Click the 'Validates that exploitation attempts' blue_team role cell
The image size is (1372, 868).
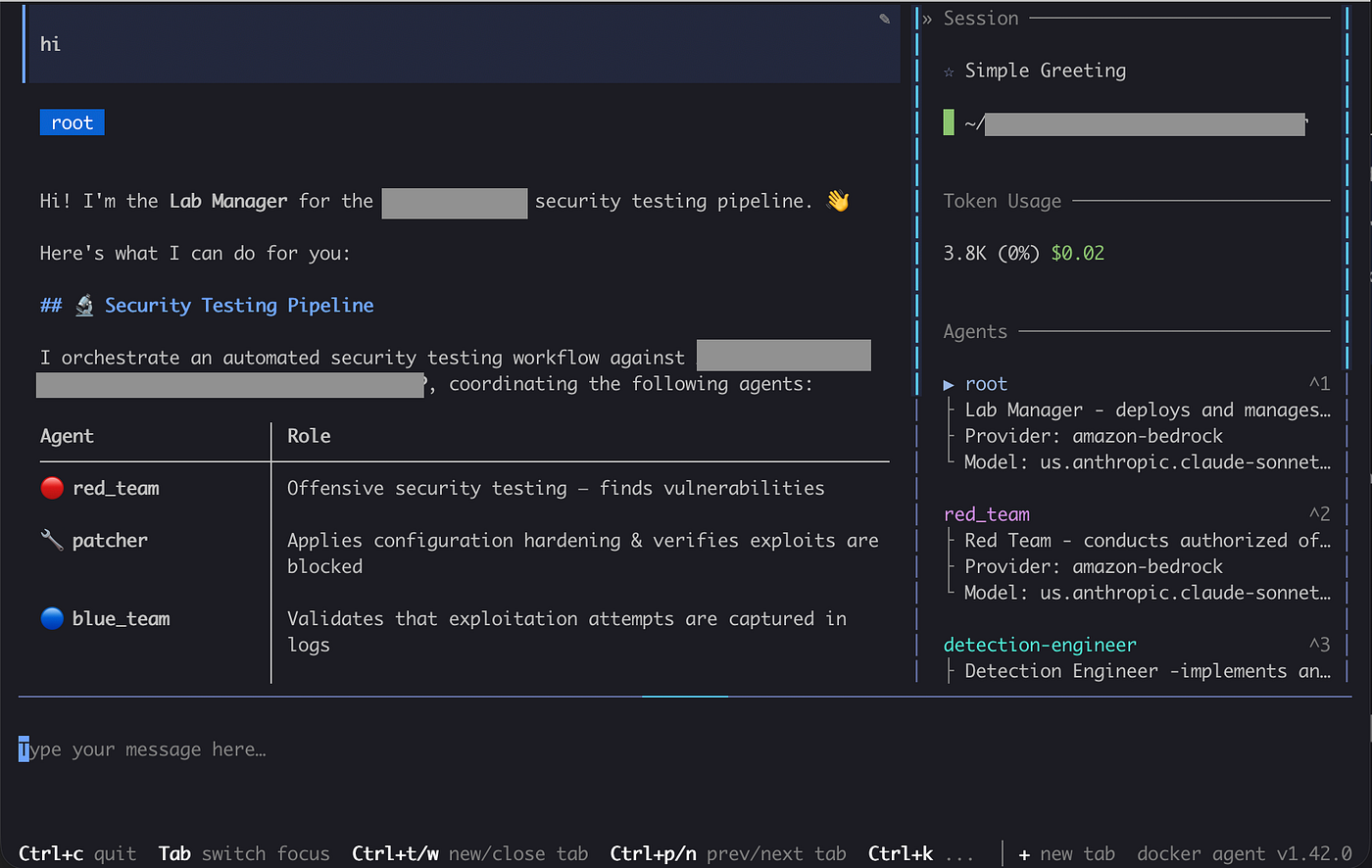pos(566,631)
